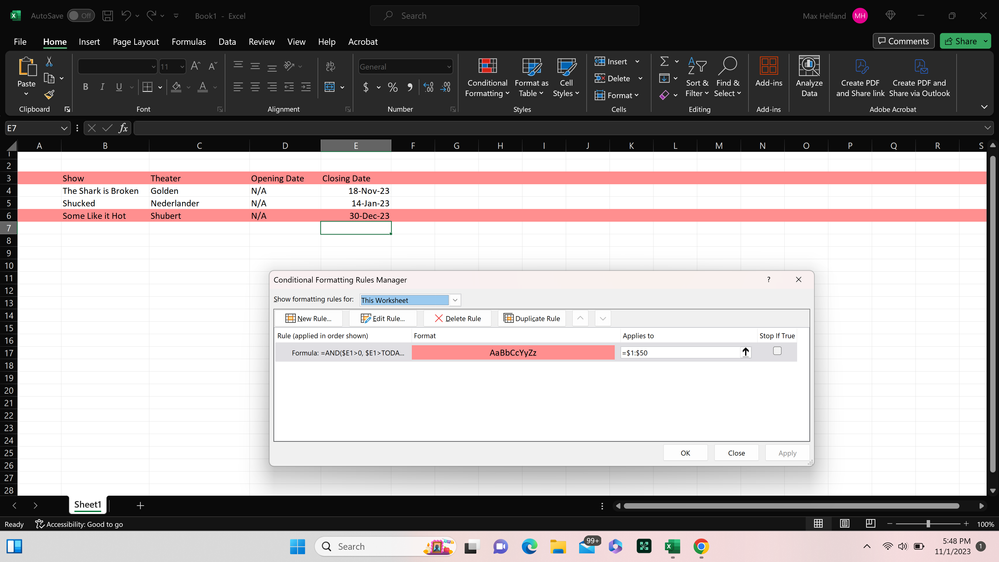999x562 pixels.
Task: Expand the Name Box dropdown arrow
Action: [64, 128]
